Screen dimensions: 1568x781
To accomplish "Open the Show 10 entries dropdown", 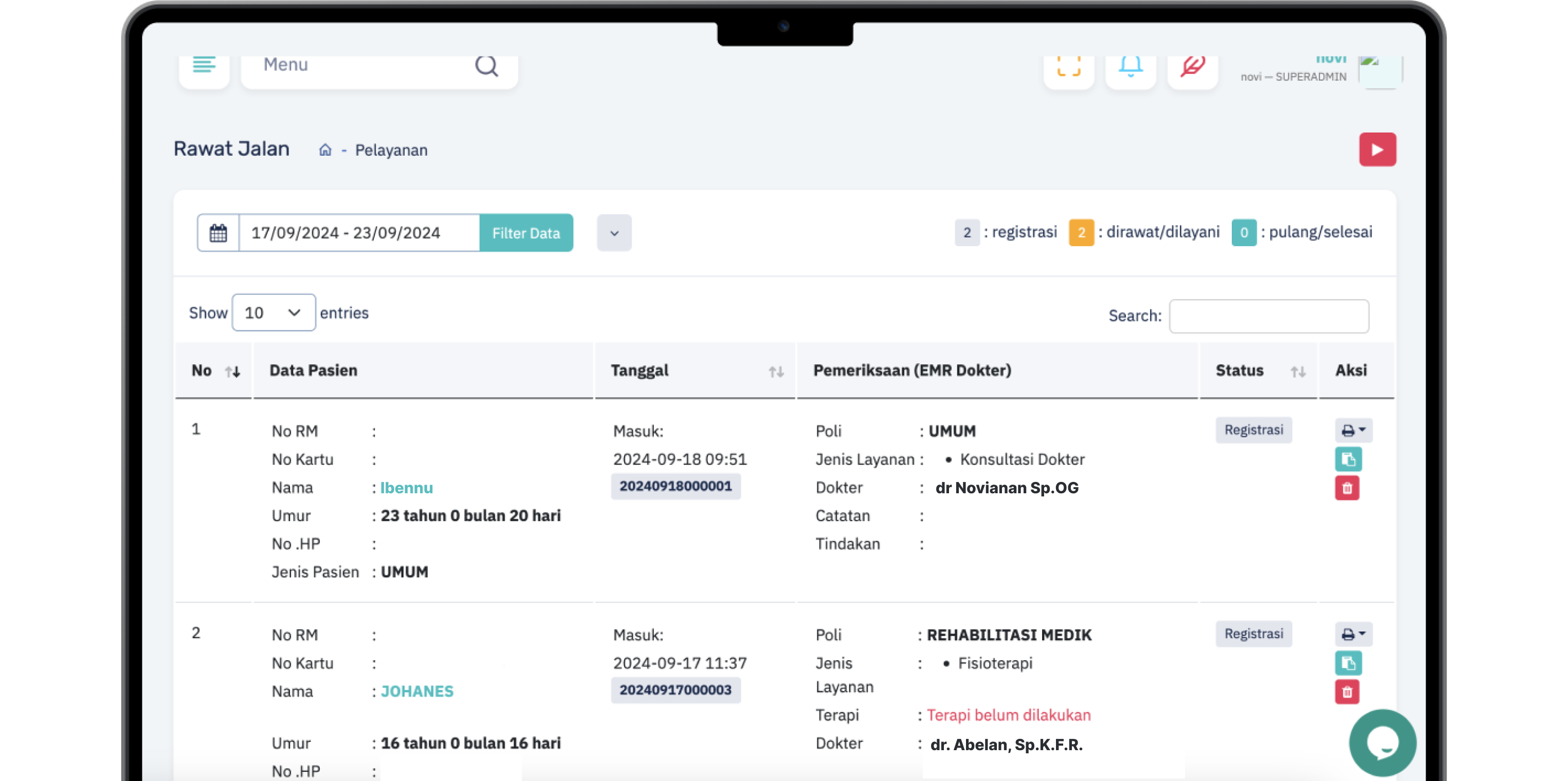I will tap(274, 312).
